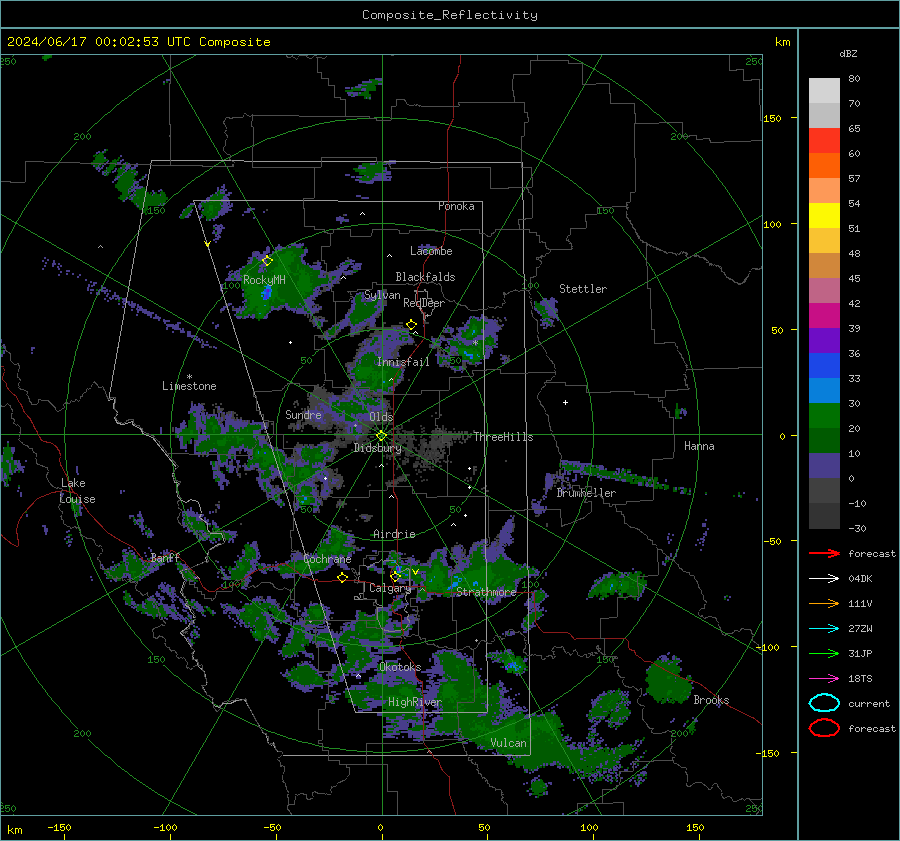The height and width of the screenshot is (841, 900).
Task: Click the Brooks label
Action: [x=711, y=700]
